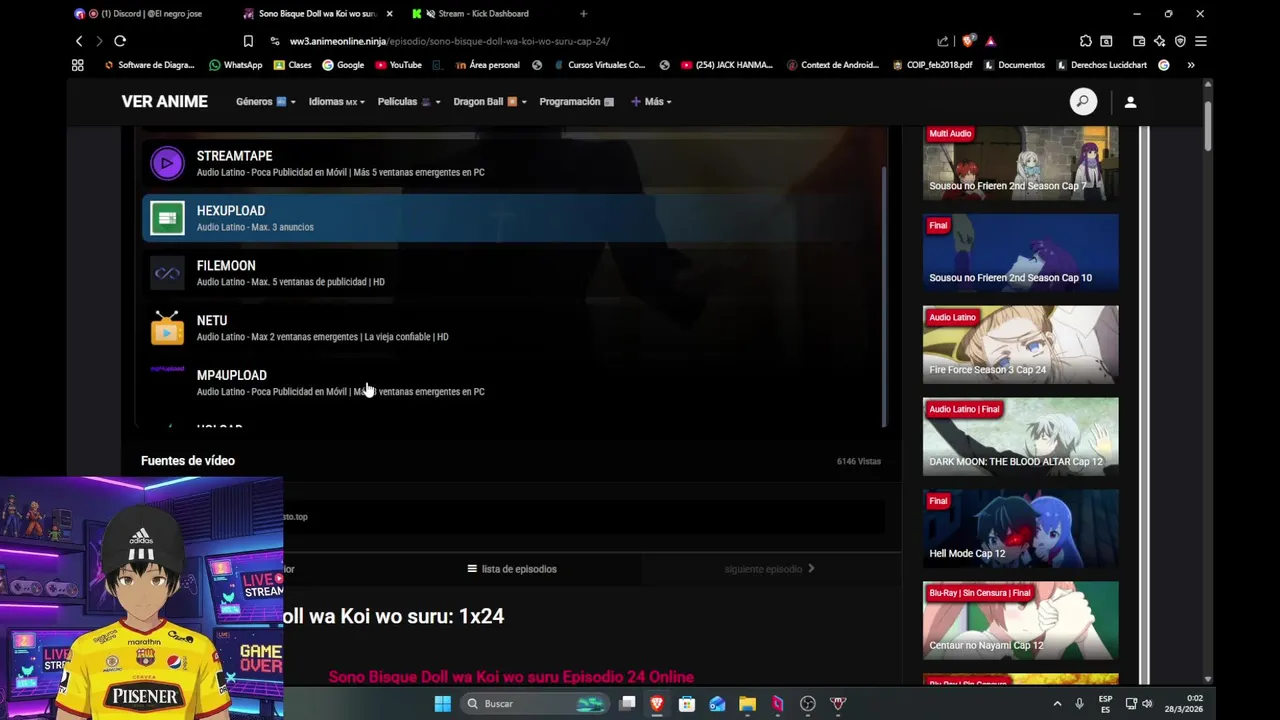Expand the Dragon Ball dropdown
1280x720 pixels.
[489, 101]
